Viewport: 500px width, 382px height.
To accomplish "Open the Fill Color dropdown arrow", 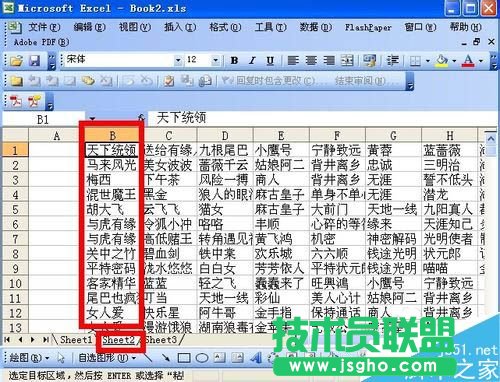I will [454, 61].
